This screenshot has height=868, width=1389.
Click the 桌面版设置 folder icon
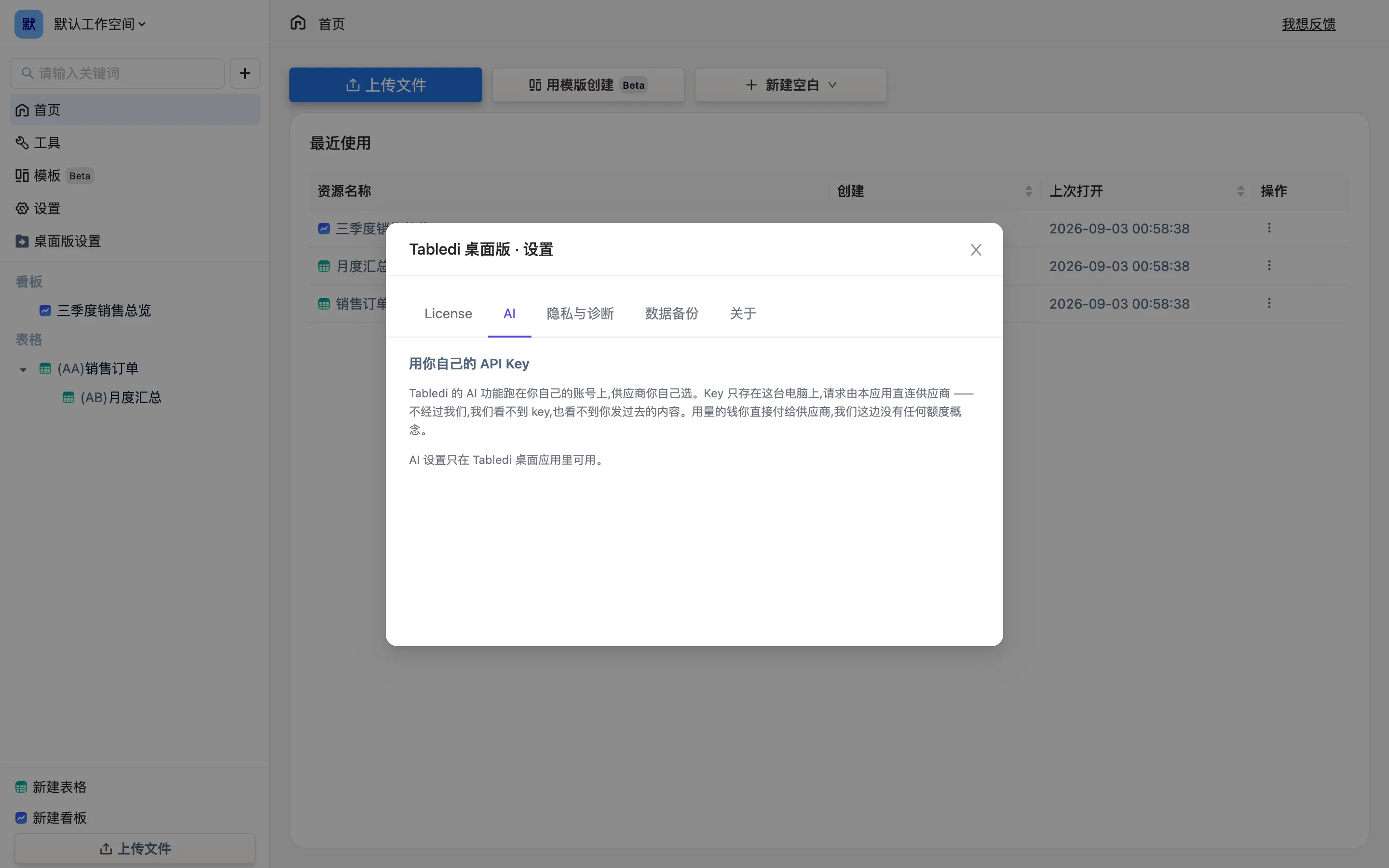click(x=22, y=241)
